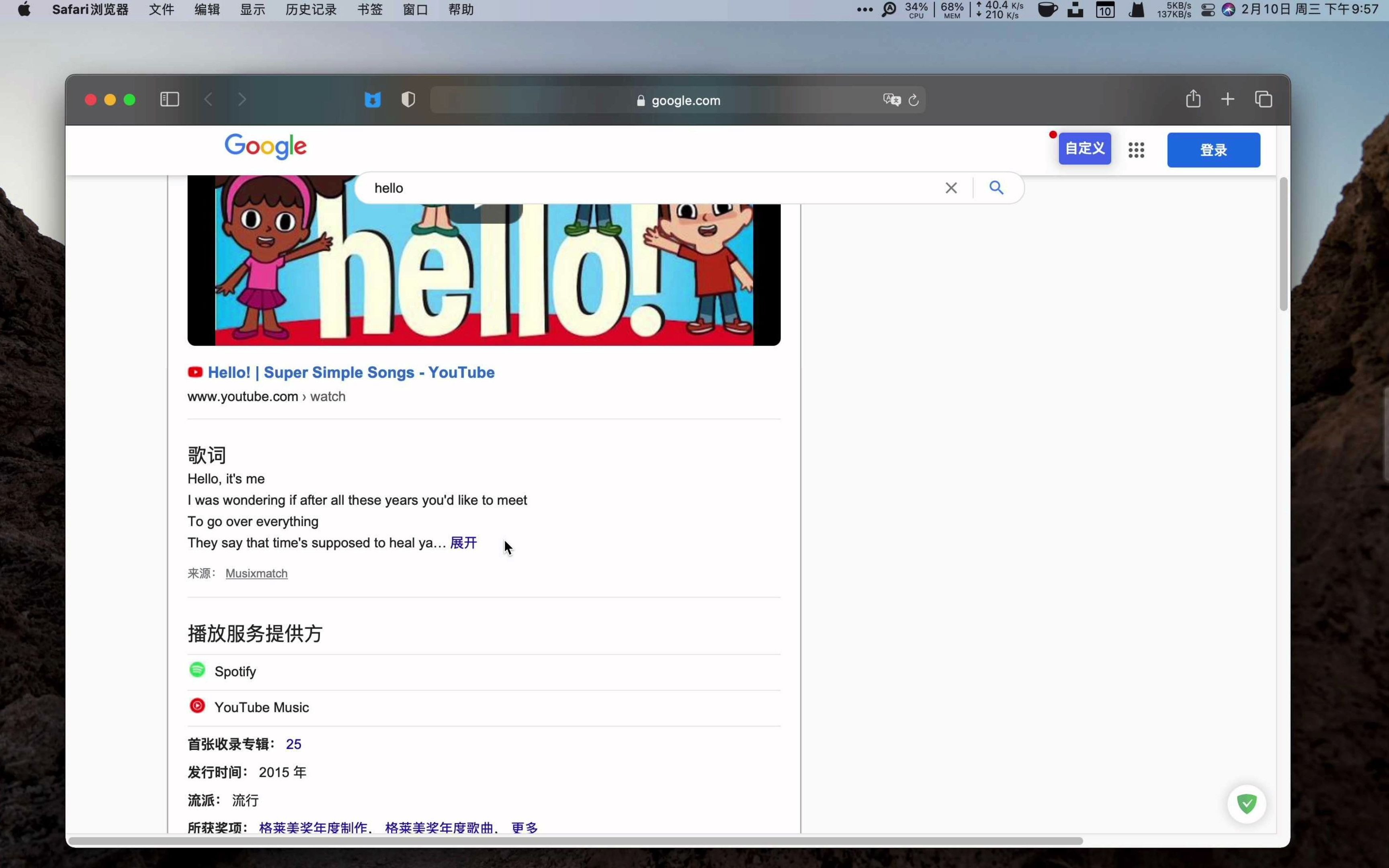Image resolution: width=1389 pixels, height=868 pixels.
Task: Click the translate page icon in address bar
Action: (891, 100)
